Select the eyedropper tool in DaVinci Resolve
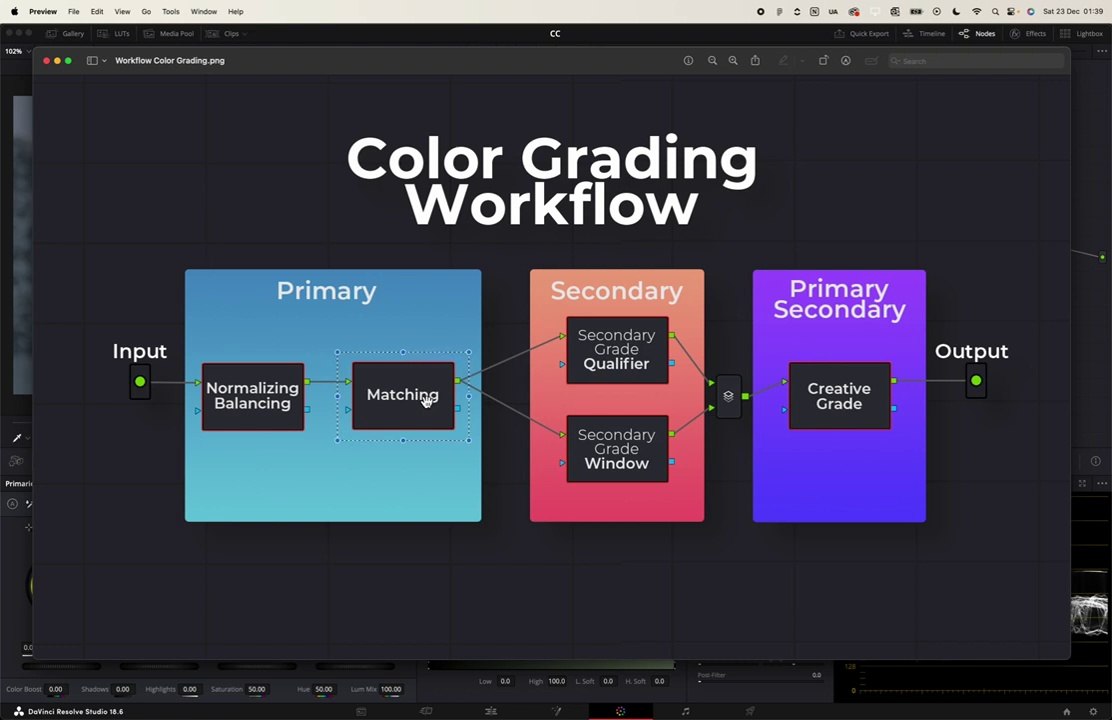The width and height of the screenshot is (1112, 720). tap(17, 438)
